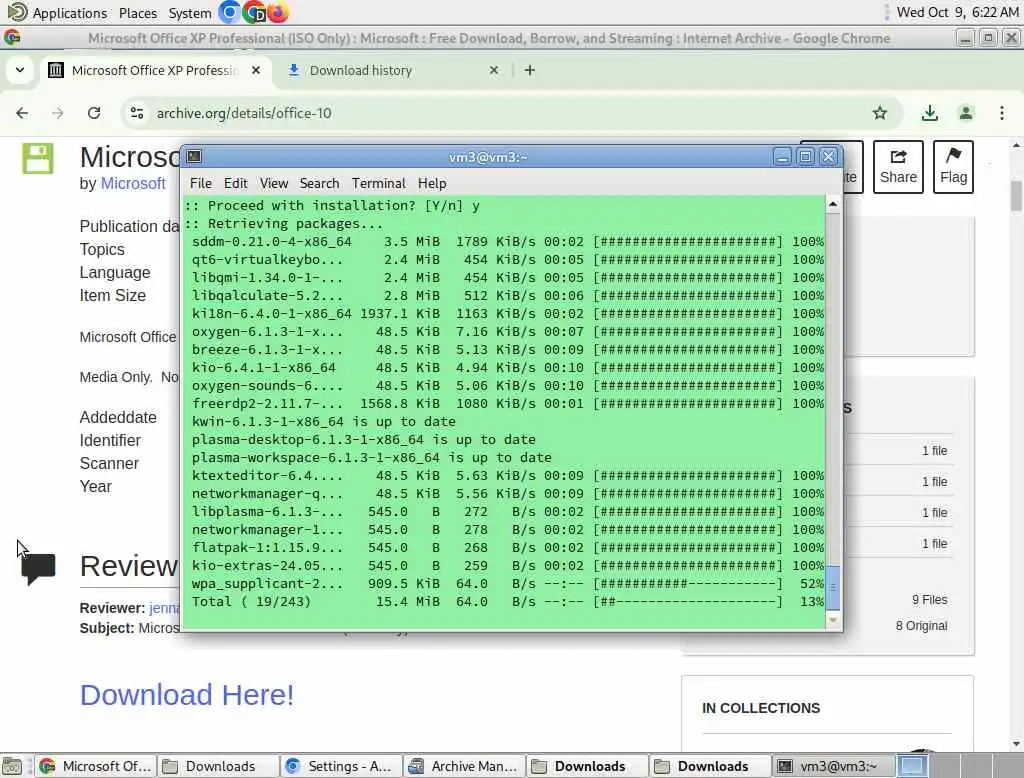Viewport: 1024px width, 778px height.
Task: Flag this archive item
Action: [x=953, y=167]
